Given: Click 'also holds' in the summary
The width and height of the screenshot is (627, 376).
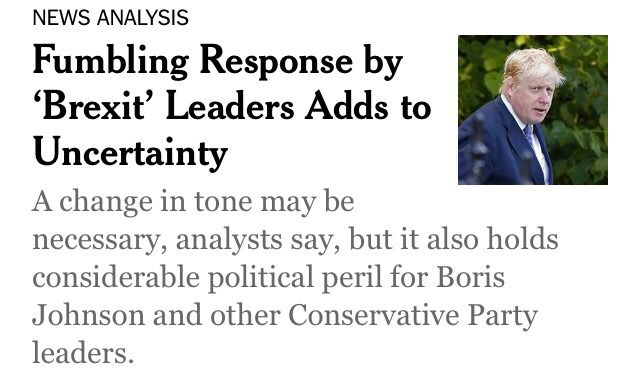Looking at the screenshot, I should [493, 239].
